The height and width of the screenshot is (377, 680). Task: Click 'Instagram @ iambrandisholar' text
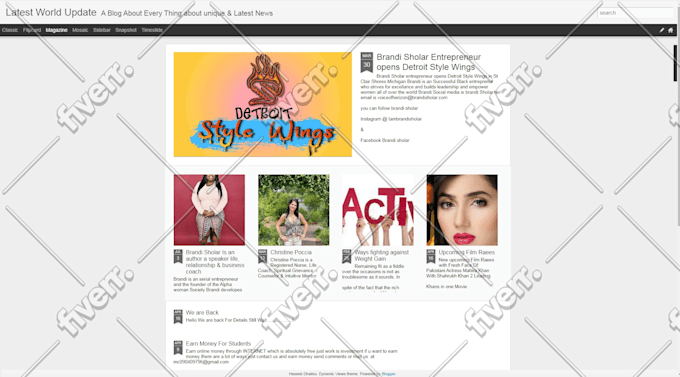click(x=391, y=119)
